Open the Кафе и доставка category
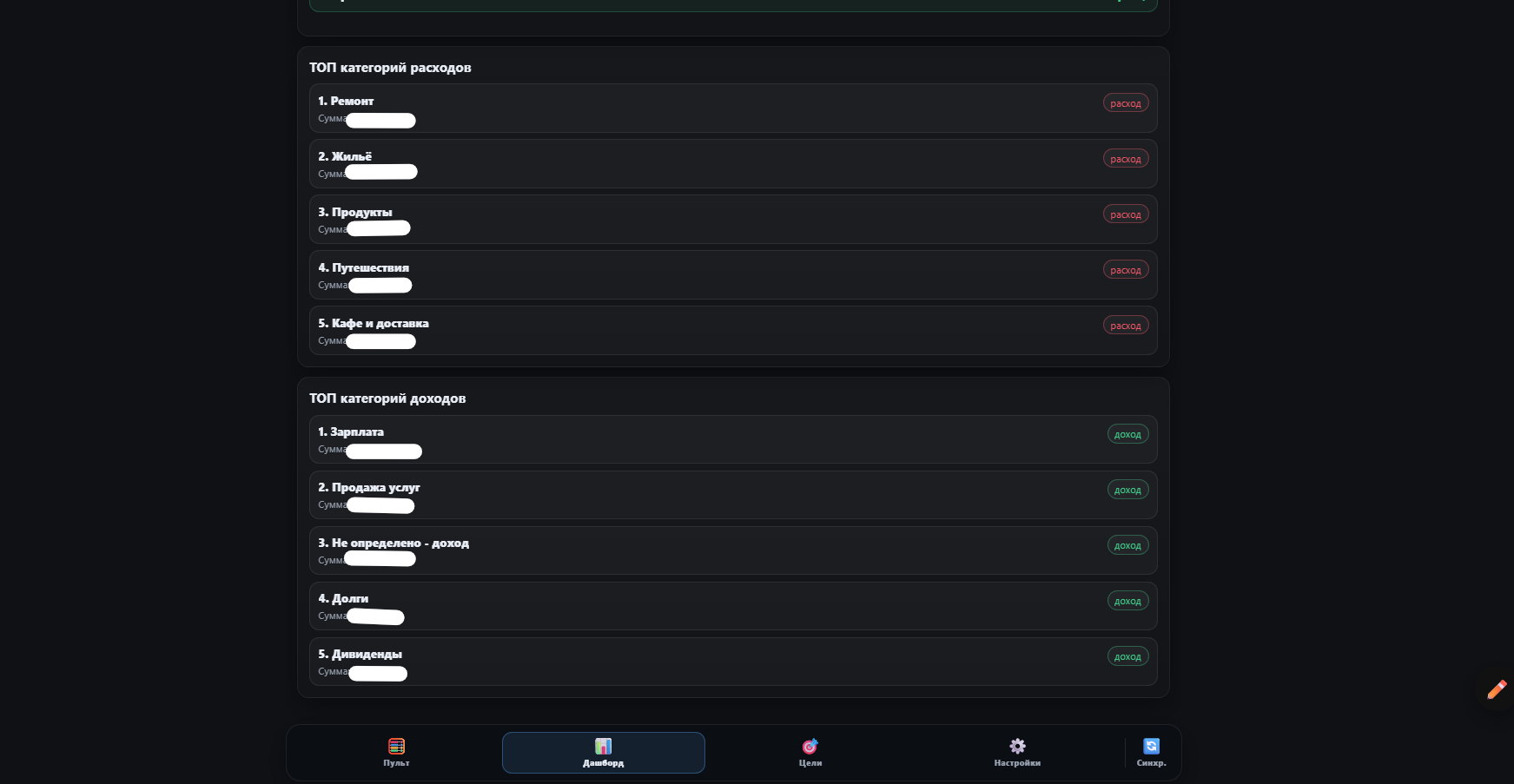Screen dimensions: 1514x784 (732, 331)
